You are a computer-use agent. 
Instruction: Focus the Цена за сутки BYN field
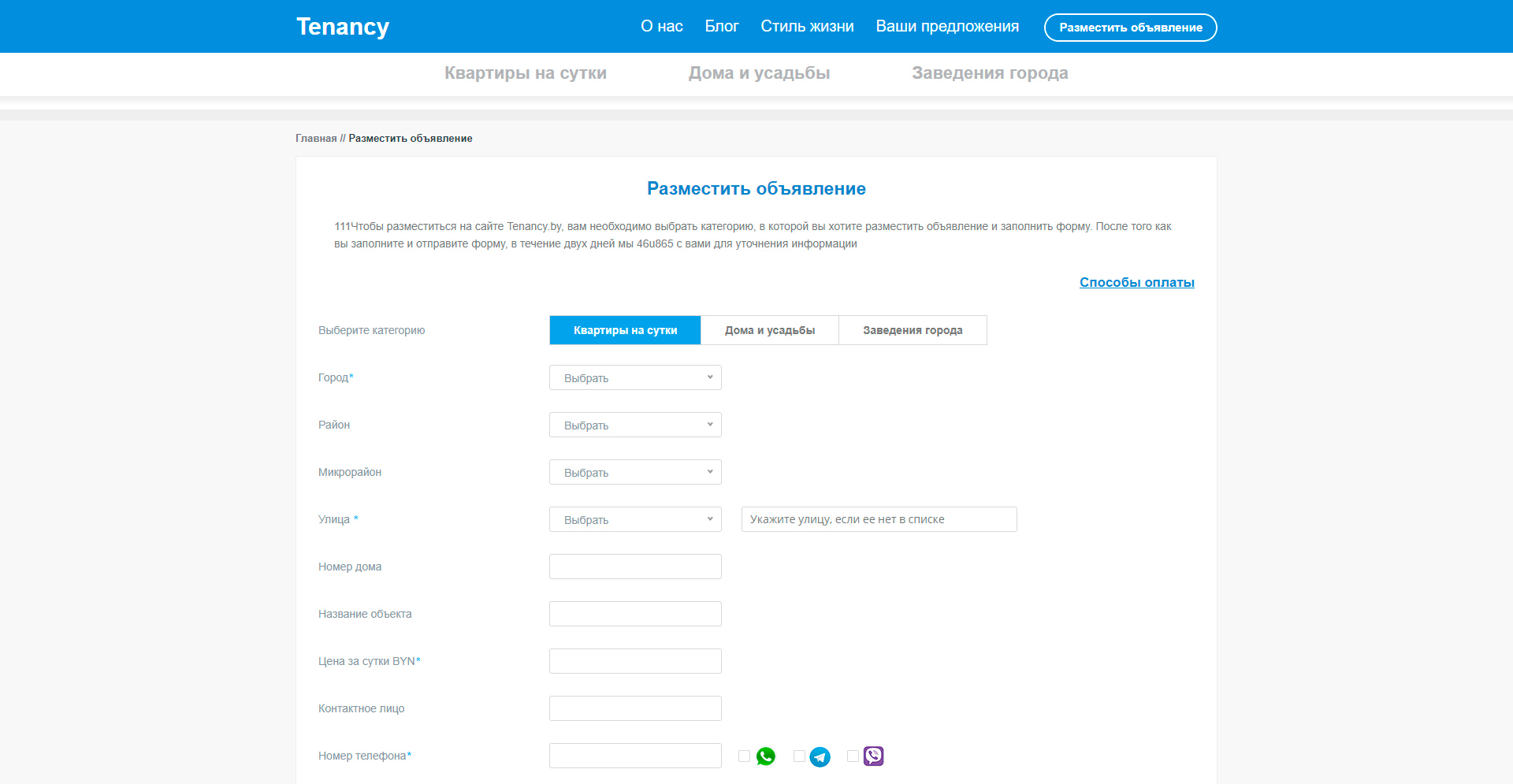635,661
